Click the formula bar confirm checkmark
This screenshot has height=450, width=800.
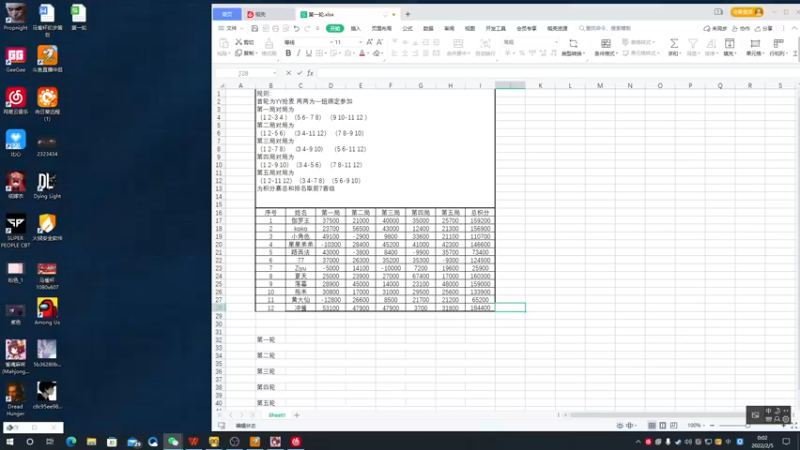click(299, 73)
